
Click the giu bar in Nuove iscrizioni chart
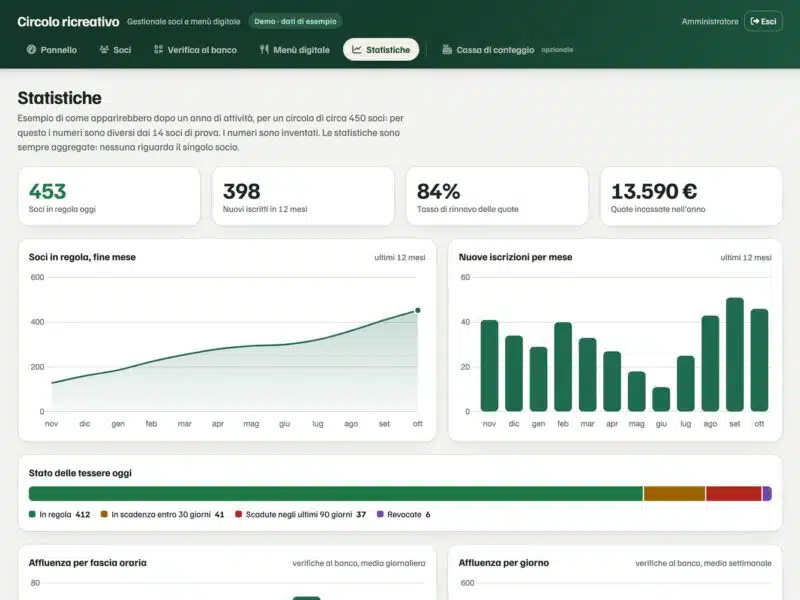[661, 399]
